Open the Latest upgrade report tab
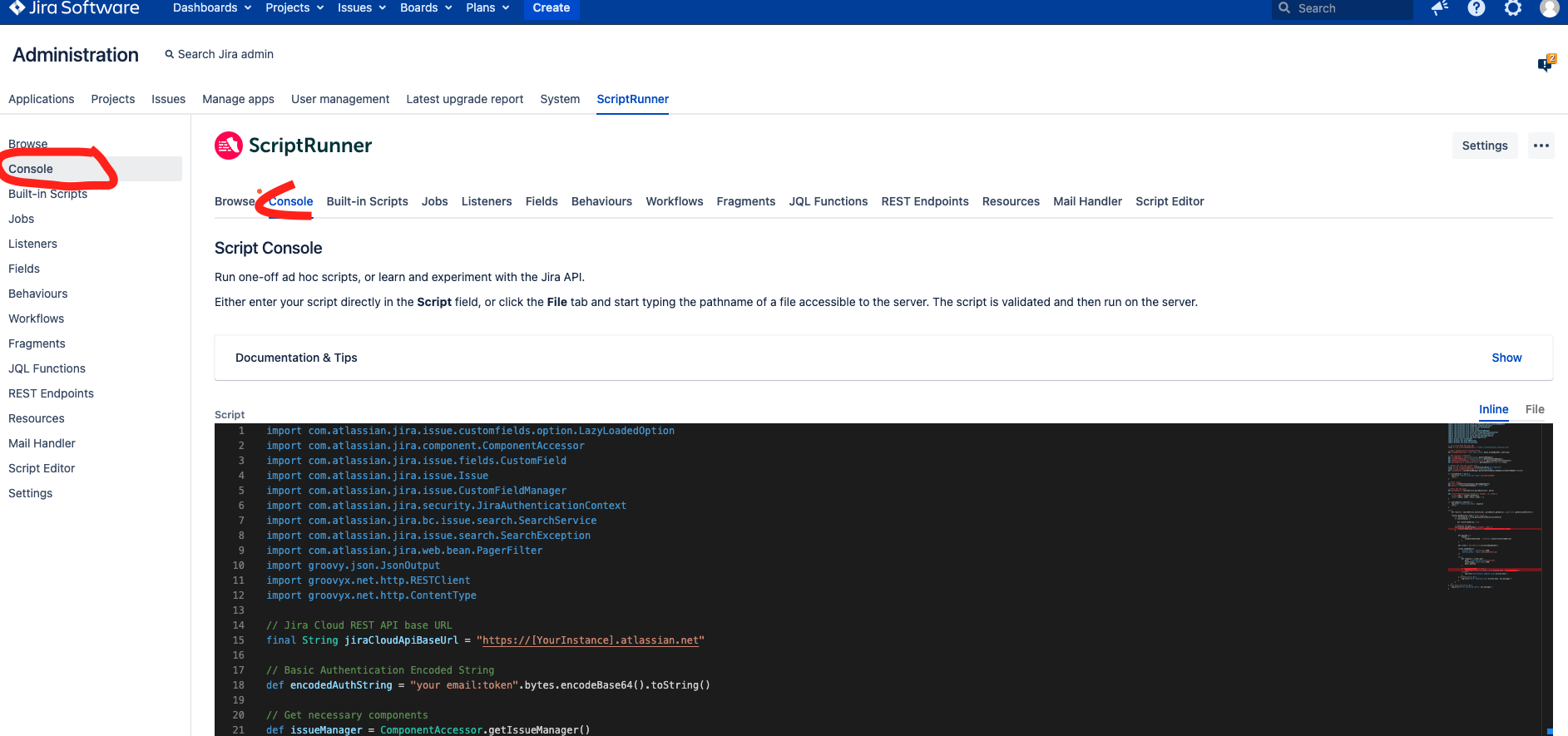The height and width of the screenshot is (736, 1568). [465, 99]
